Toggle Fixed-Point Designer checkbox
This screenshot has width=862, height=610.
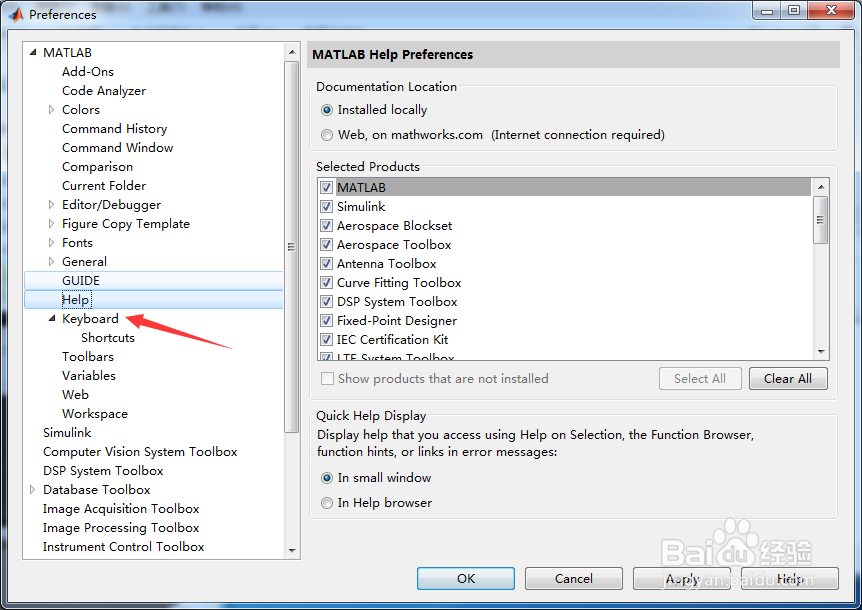coord(327,320)
